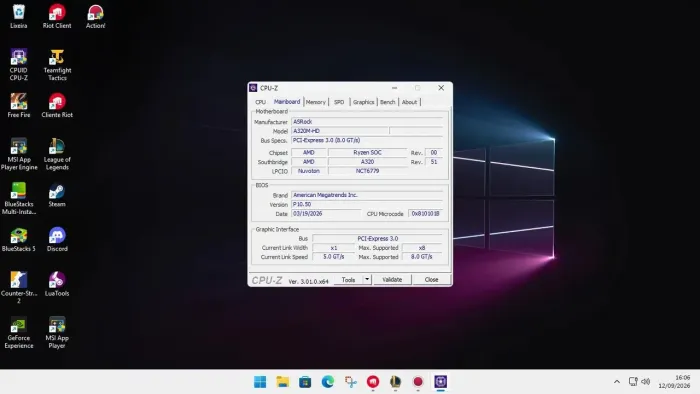700x394 pixels.
Task: Open the Discord desktop shortcut
Action: [57, 240]
